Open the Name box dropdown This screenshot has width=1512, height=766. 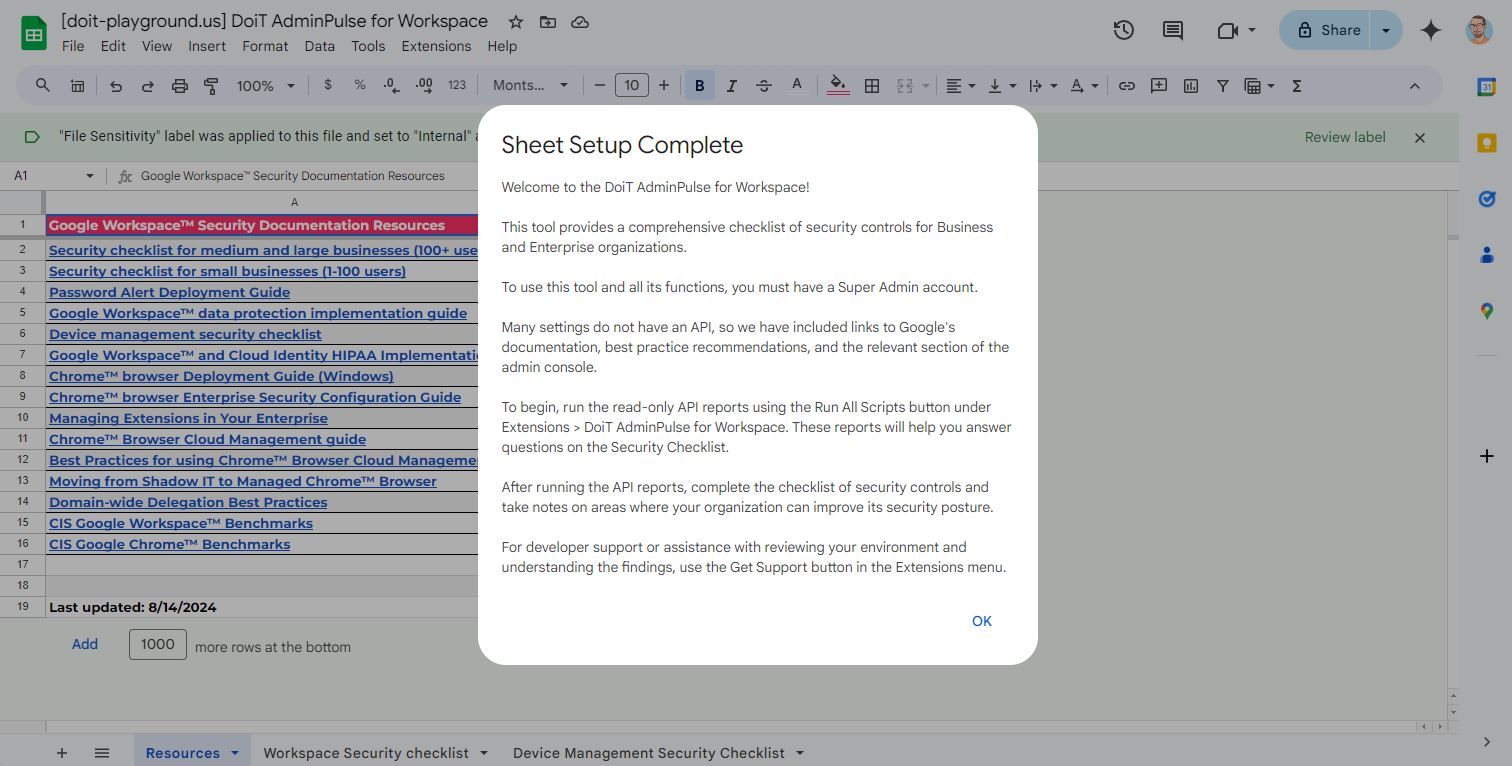pyautogui.click(x=89, y=176)
